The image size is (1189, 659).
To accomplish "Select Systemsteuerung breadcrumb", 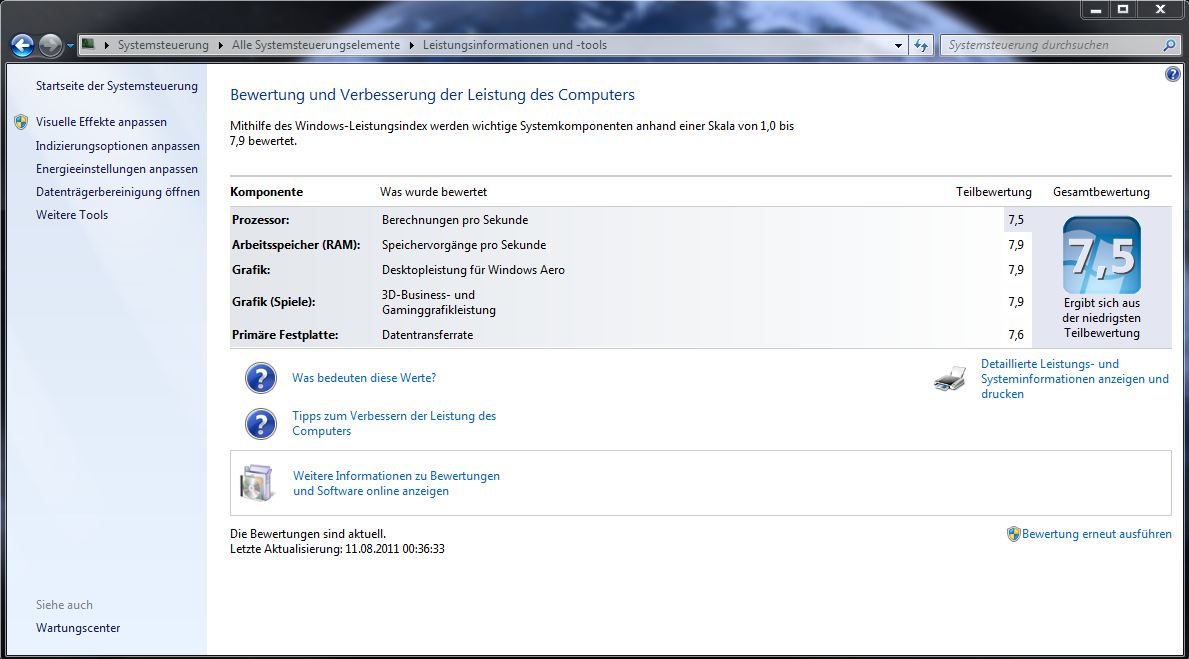I will click(x=163, y=46).
